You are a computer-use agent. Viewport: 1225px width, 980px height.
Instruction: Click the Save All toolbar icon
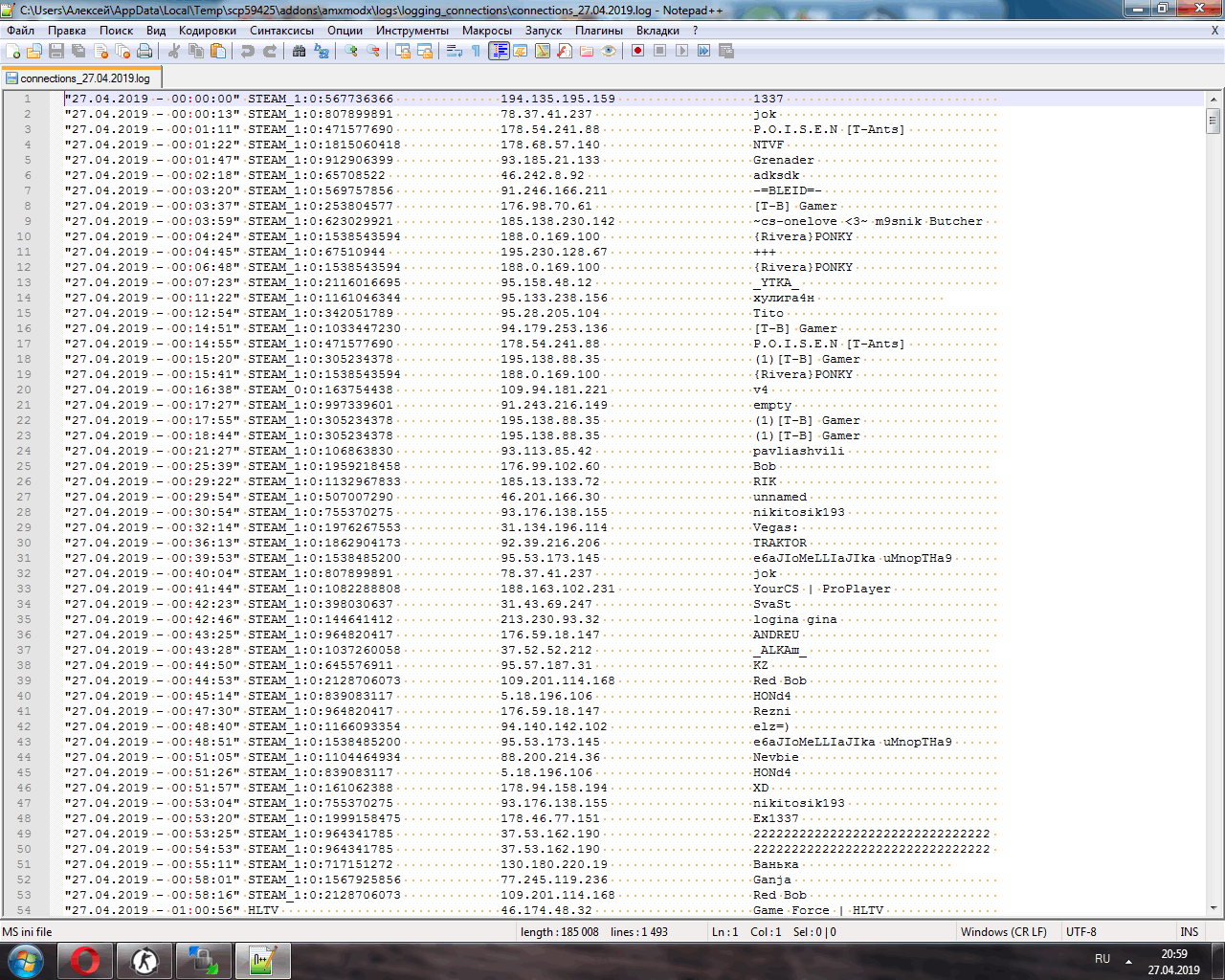point(78,51)
